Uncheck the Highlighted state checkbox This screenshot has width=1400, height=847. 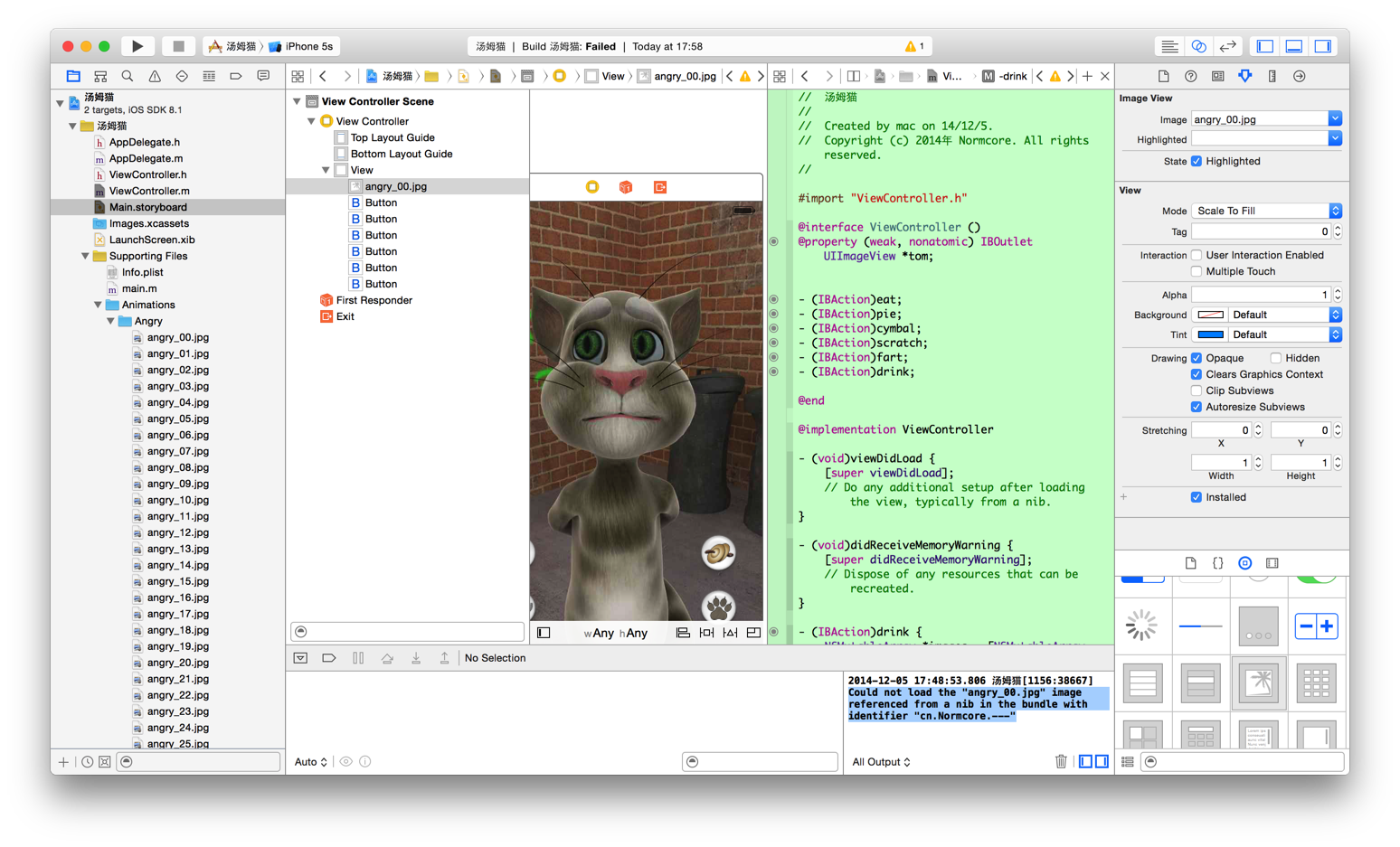(x=1197, y=161)
